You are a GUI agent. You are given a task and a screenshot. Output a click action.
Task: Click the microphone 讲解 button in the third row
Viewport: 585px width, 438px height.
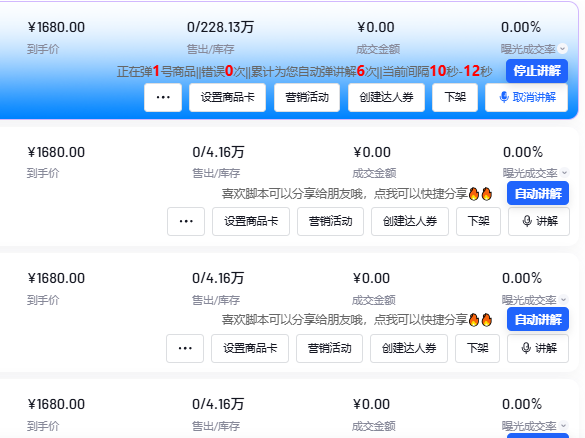coord(538,348)
